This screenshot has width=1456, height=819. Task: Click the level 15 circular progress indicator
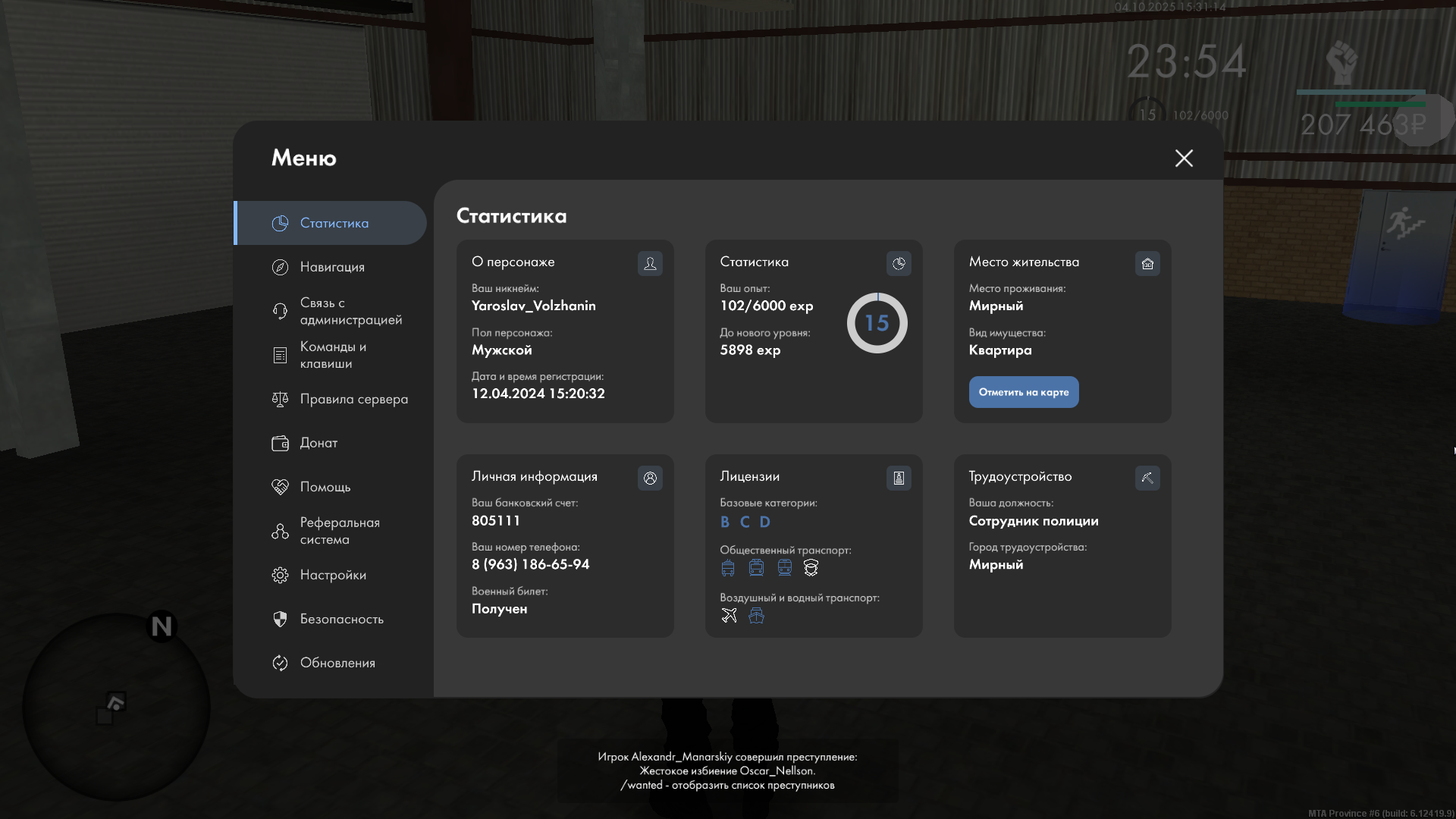877,323
